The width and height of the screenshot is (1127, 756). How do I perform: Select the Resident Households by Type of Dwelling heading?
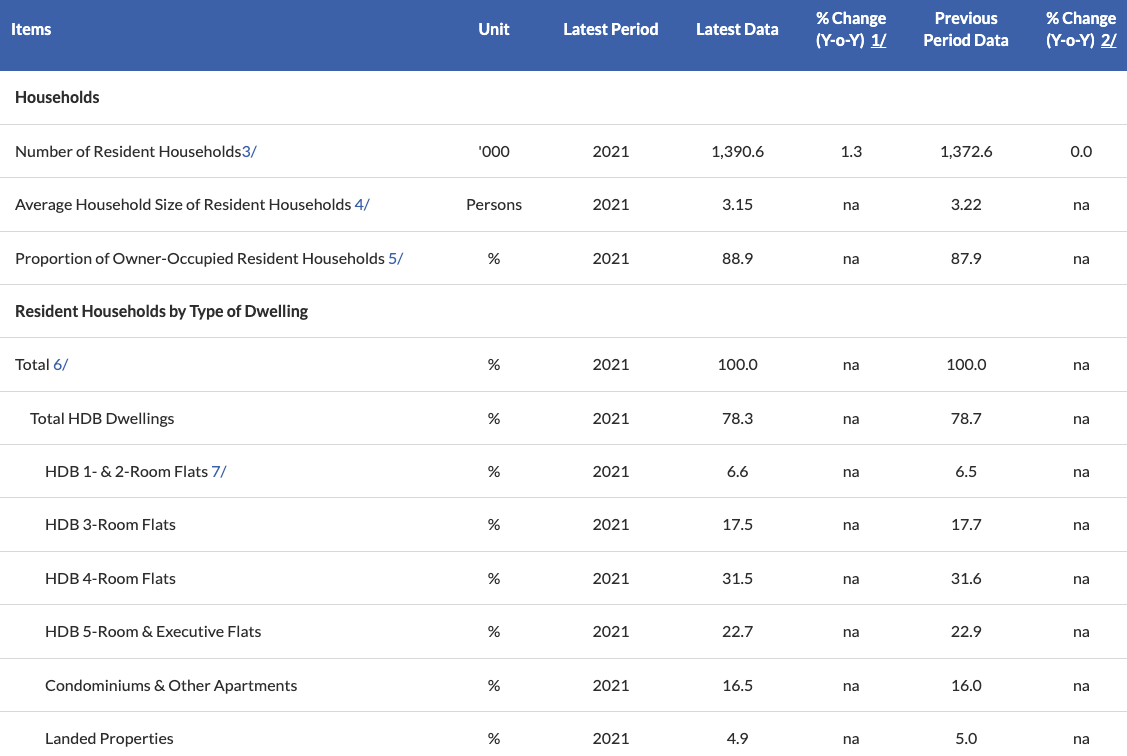162,312
